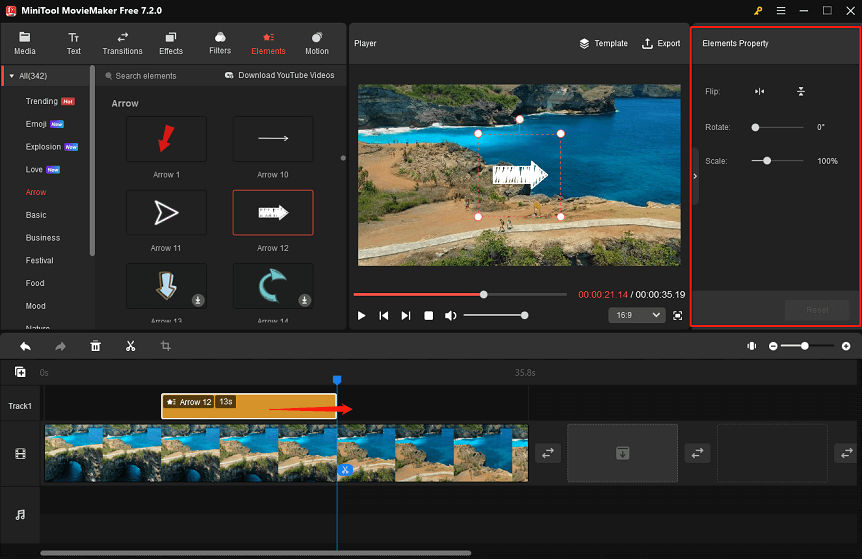Open the Text tab
Screen dimensions: 862x559
pos(74,43)
